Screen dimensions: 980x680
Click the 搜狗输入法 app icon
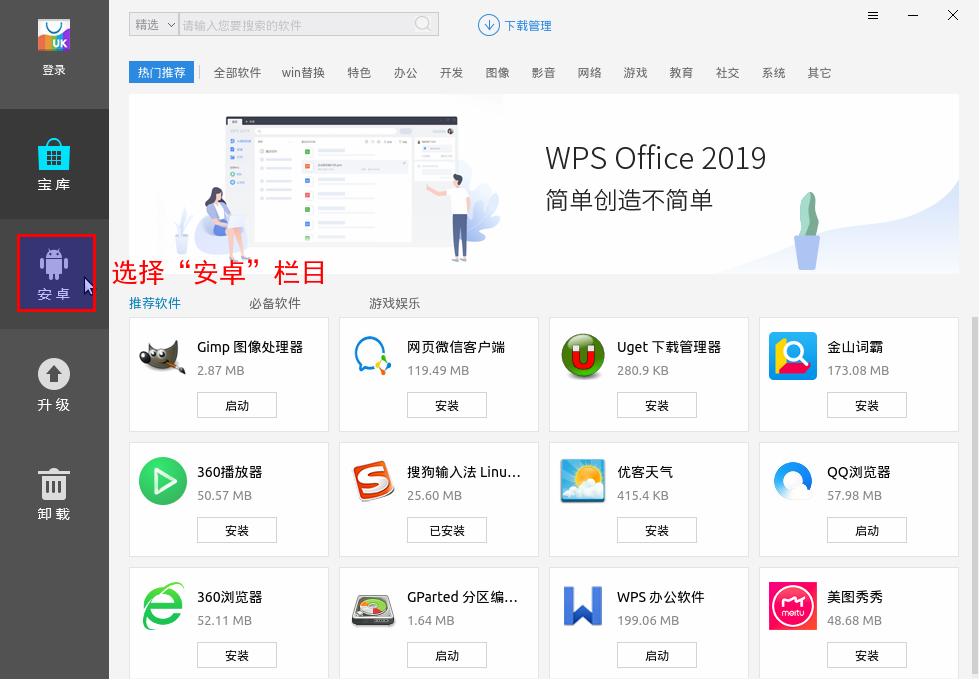[x=372, y=481]
